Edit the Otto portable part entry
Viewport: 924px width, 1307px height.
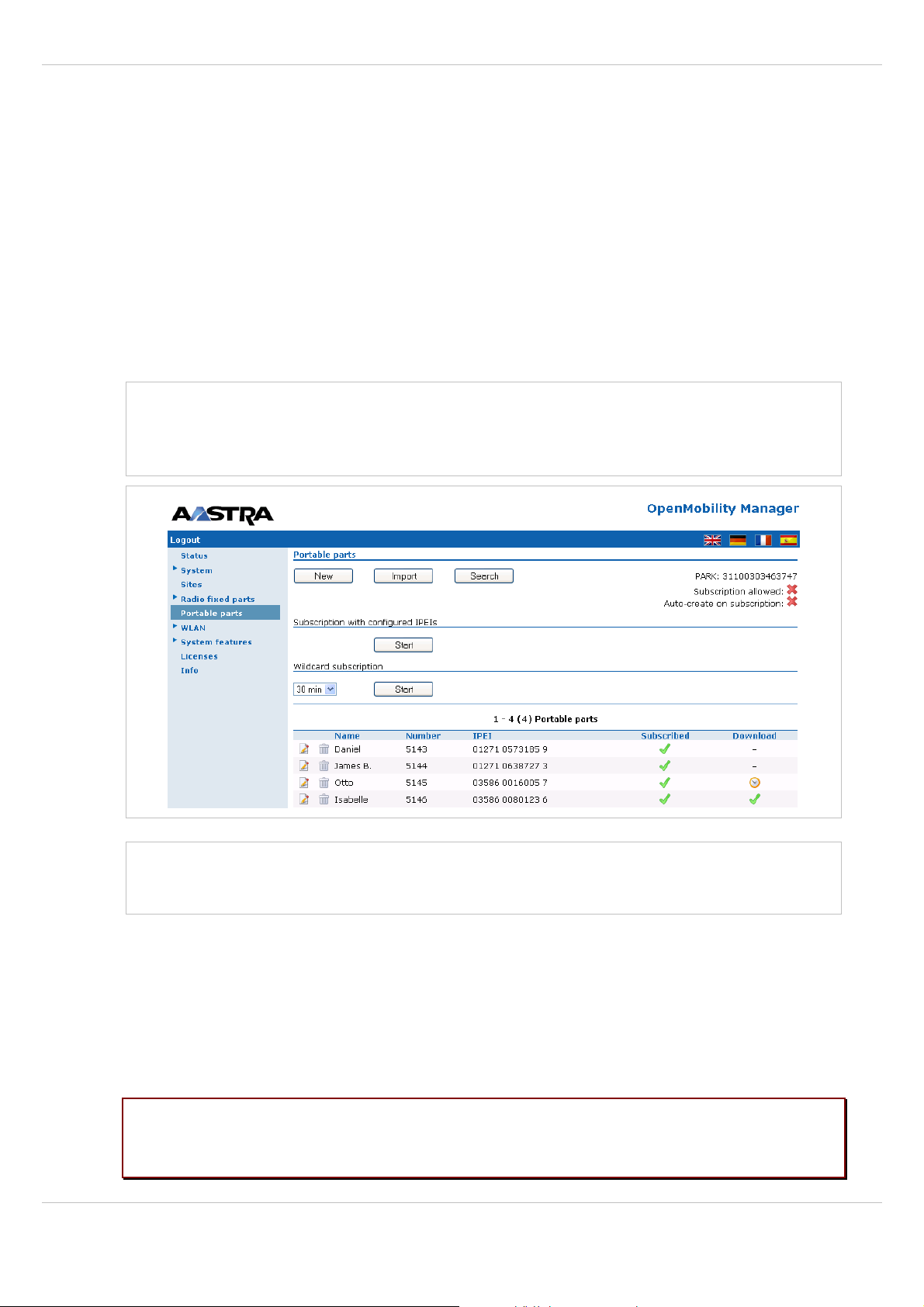pyautogui.click(x=304, y=783)
